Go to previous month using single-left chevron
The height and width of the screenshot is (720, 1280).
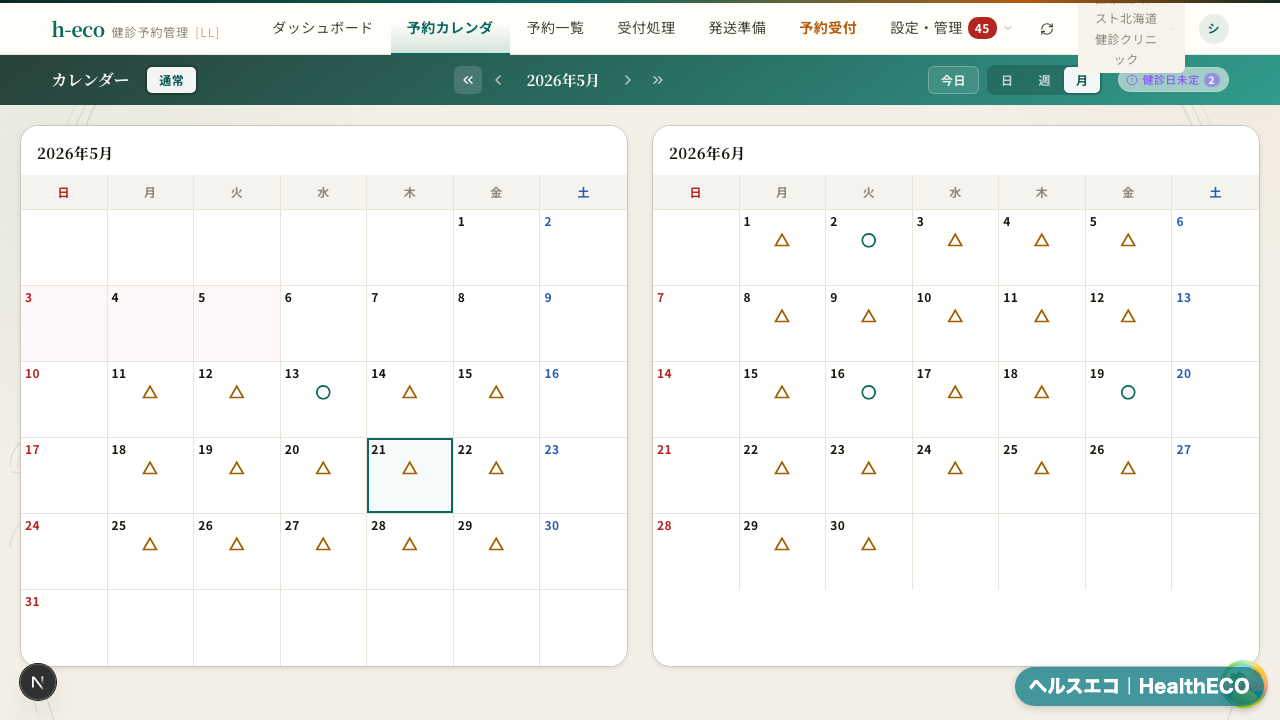[x=498, y=80]
